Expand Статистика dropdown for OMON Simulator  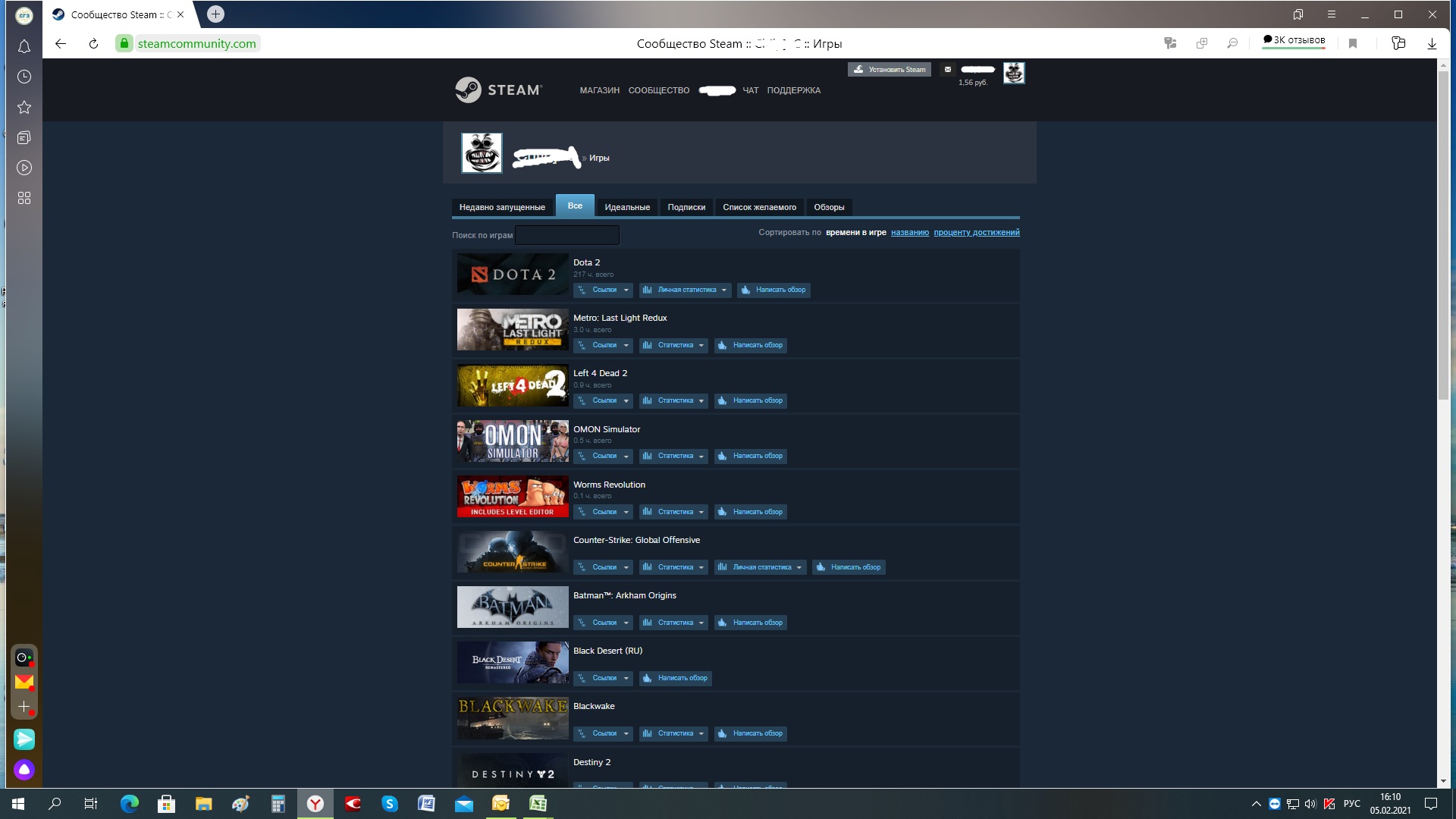point(673,456)
